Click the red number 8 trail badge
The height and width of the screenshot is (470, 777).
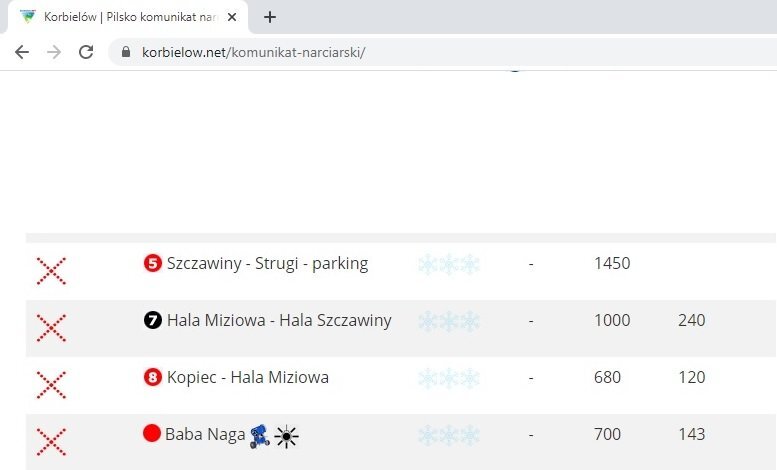[x=153, y=377]
